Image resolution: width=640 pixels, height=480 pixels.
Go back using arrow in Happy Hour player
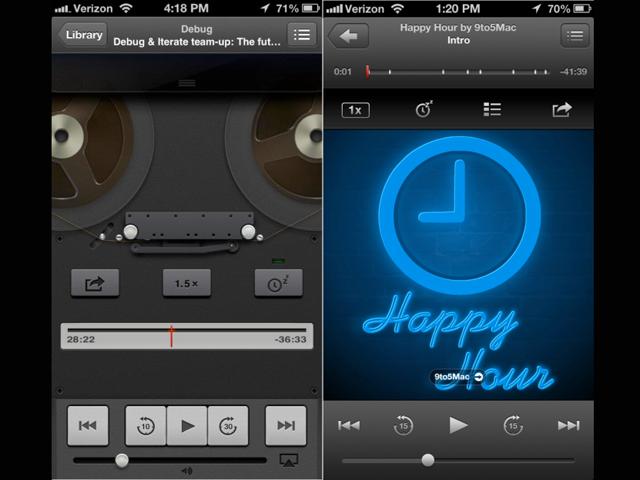348,36
